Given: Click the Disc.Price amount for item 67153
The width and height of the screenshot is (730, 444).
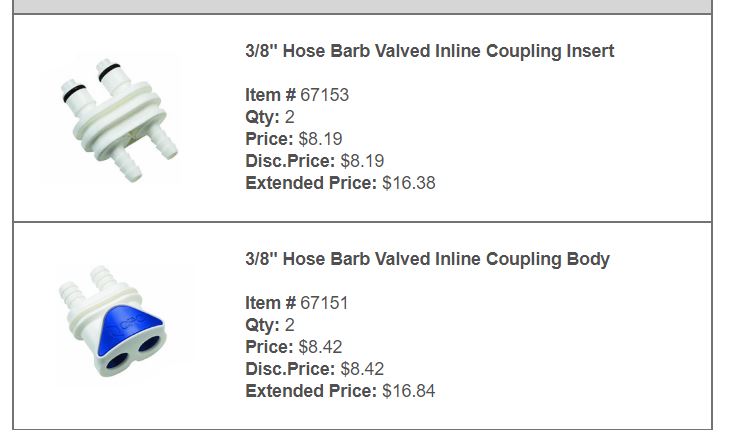Looking at the screenshot, I should [x=362, y=161].
